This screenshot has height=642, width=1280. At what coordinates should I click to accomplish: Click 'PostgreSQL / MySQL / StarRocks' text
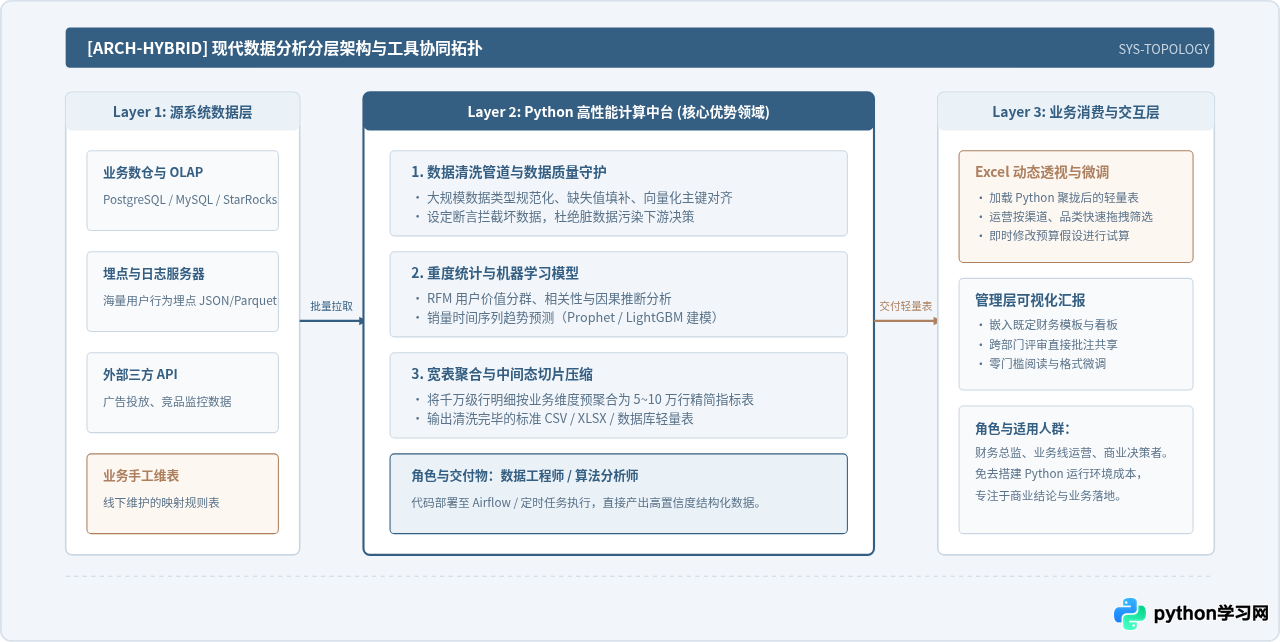(x=190, y=199)
